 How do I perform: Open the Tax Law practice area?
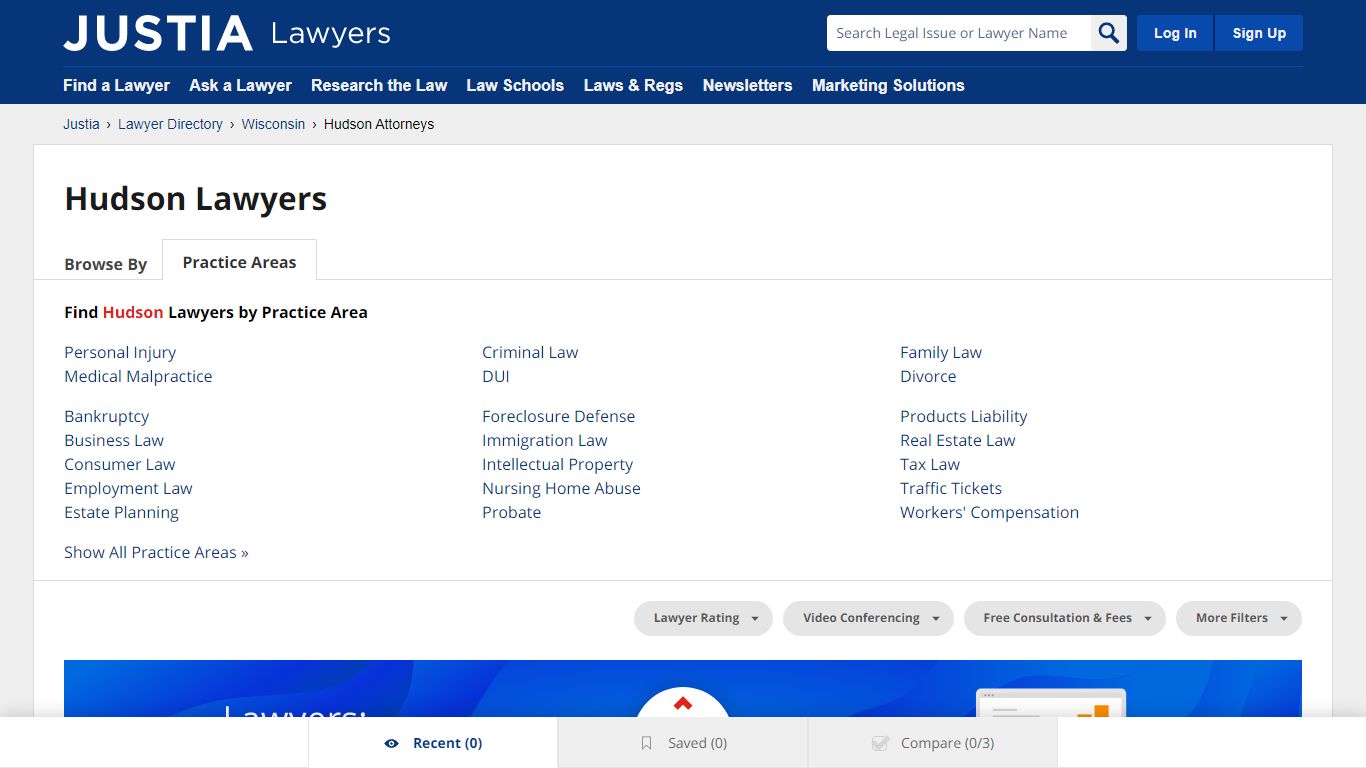pyautogui.click(x=930, y=464)
